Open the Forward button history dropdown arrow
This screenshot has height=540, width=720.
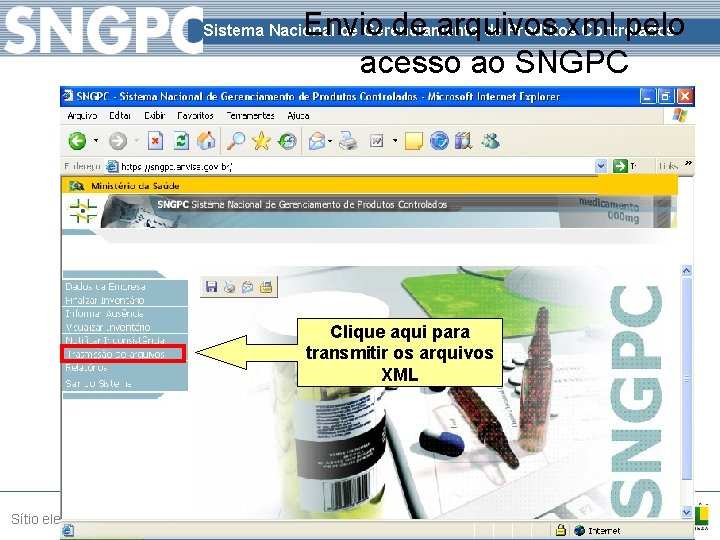136,141
